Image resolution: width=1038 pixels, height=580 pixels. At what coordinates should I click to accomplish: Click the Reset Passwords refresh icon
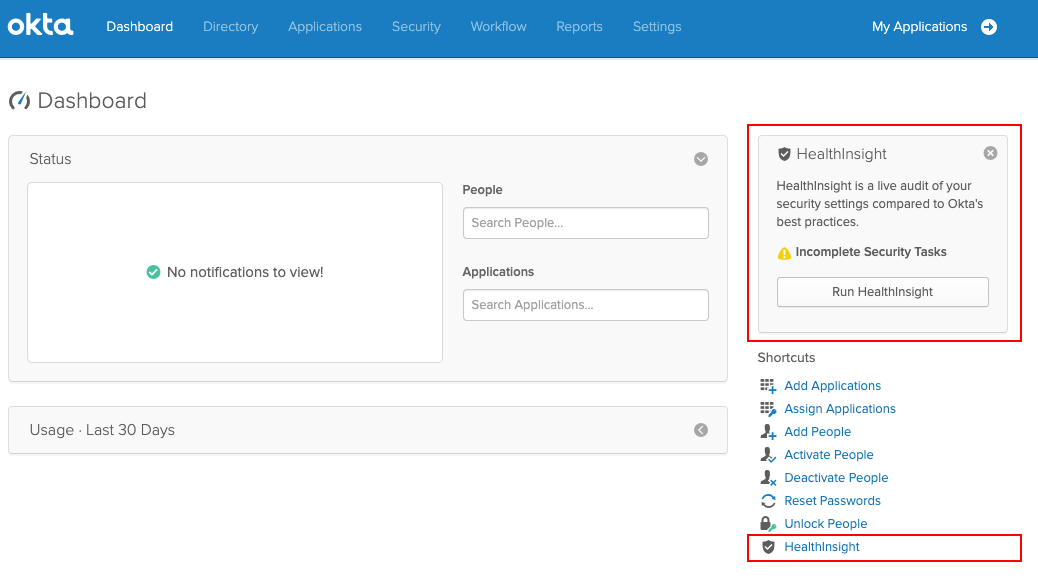(x=768, y=501)
